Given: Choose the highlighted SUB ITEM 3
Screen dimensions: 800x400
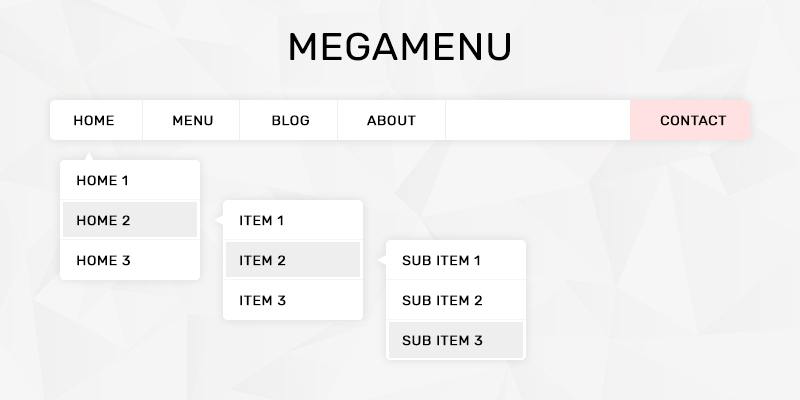Looking at the screenshot, I should click(456, 341).
